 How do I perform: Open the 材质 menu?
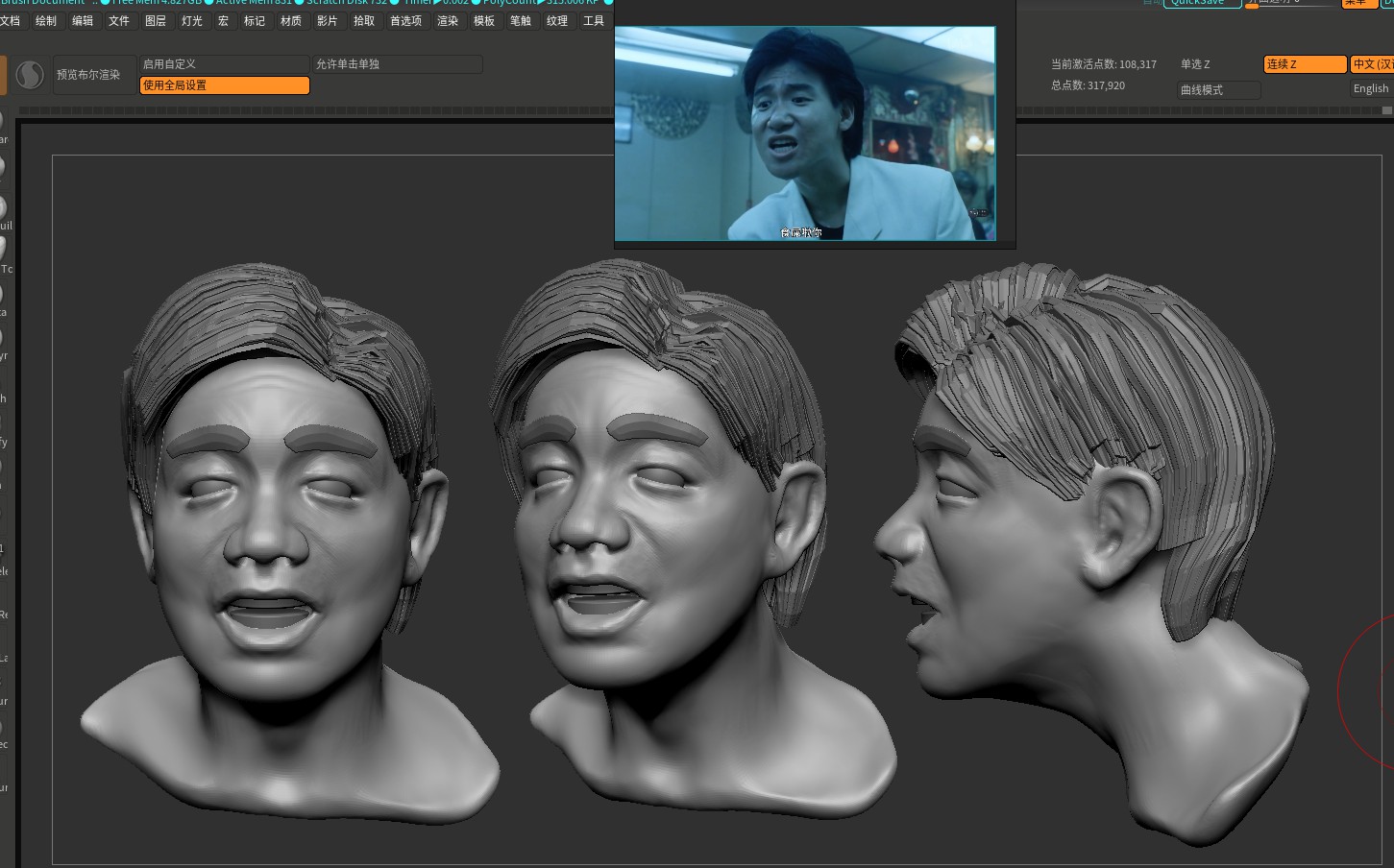point(291,20)
